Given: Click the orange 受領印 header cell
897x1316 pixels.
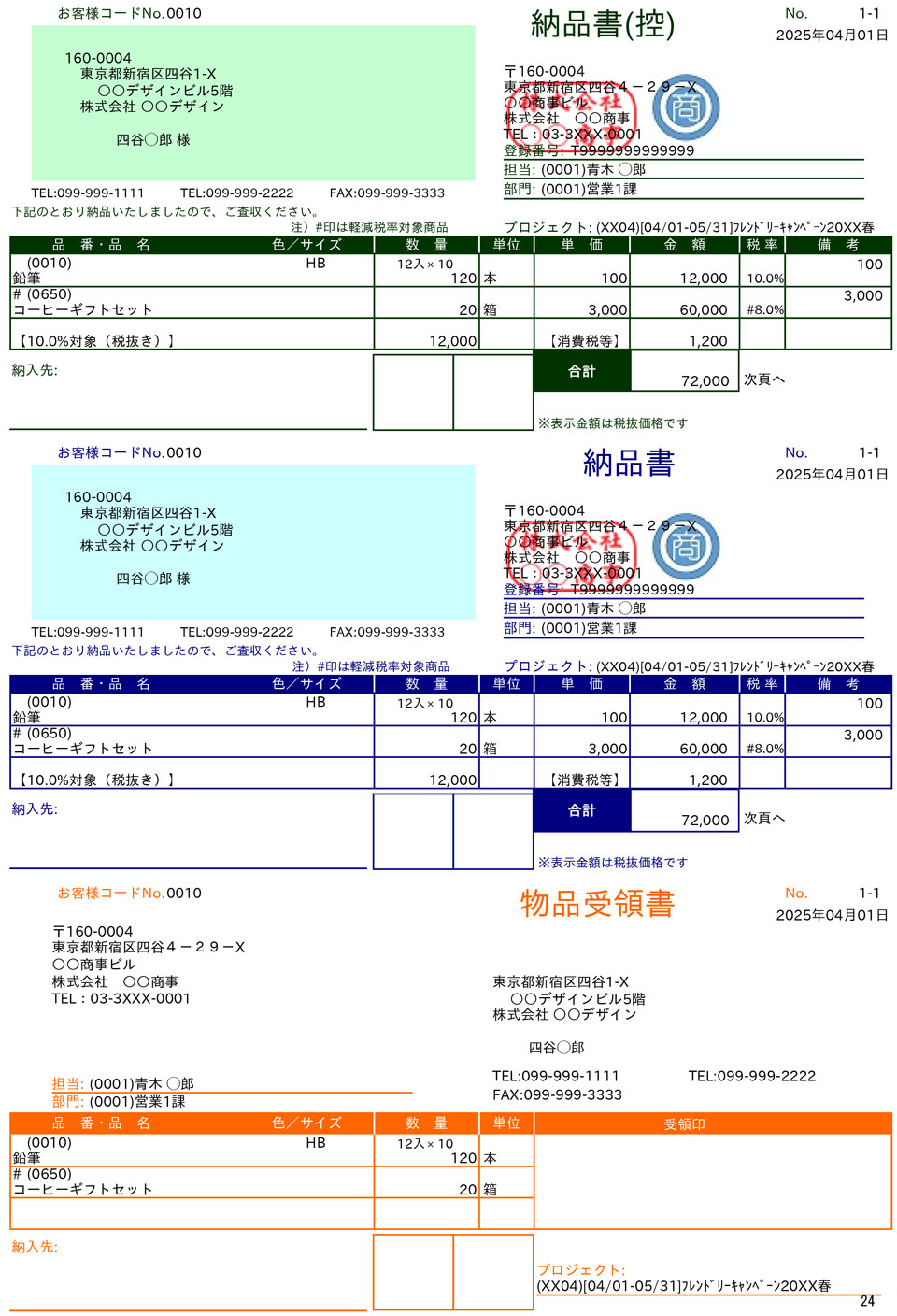Looking at the screenshot, I should (713, 1123).
